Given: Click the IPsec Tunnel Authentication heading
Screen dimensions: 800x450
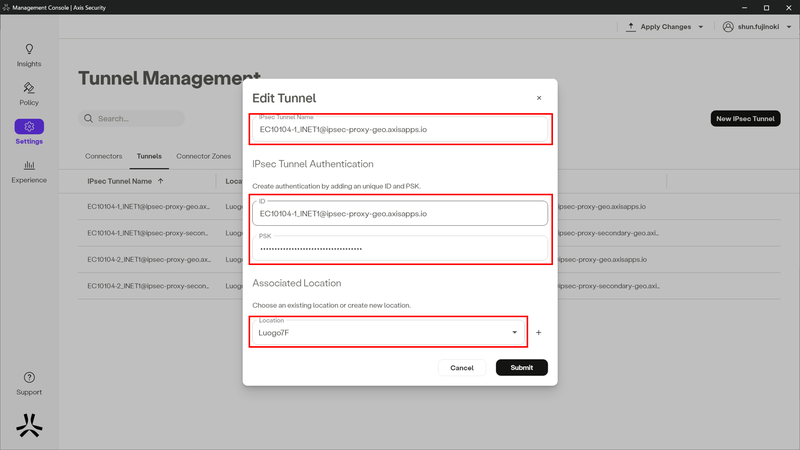Looking at the screenshot, I should click(x=313, y=164).
